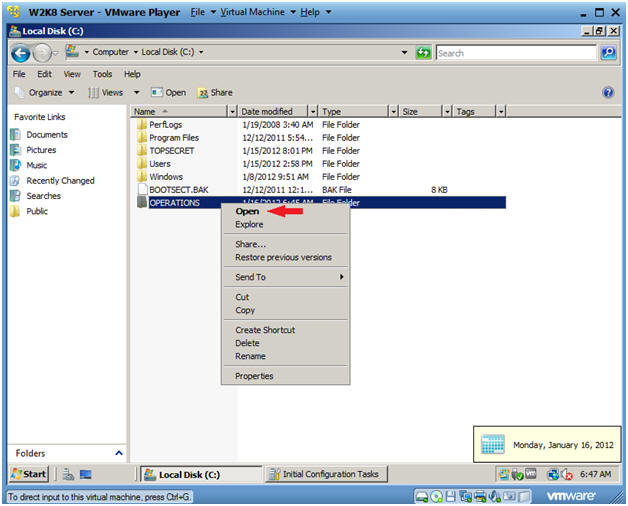Run search with the magnifier icon
Viewport: 628px width, 506px height.
[608, 52]
